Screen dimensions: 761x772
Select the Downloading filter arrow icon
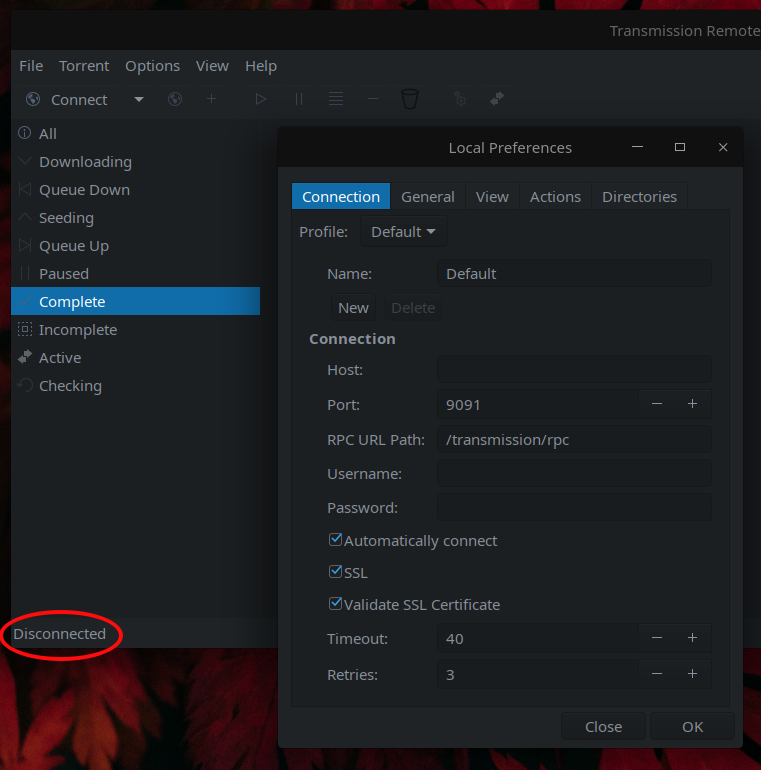pyautogui.click(x=25, y=161)
